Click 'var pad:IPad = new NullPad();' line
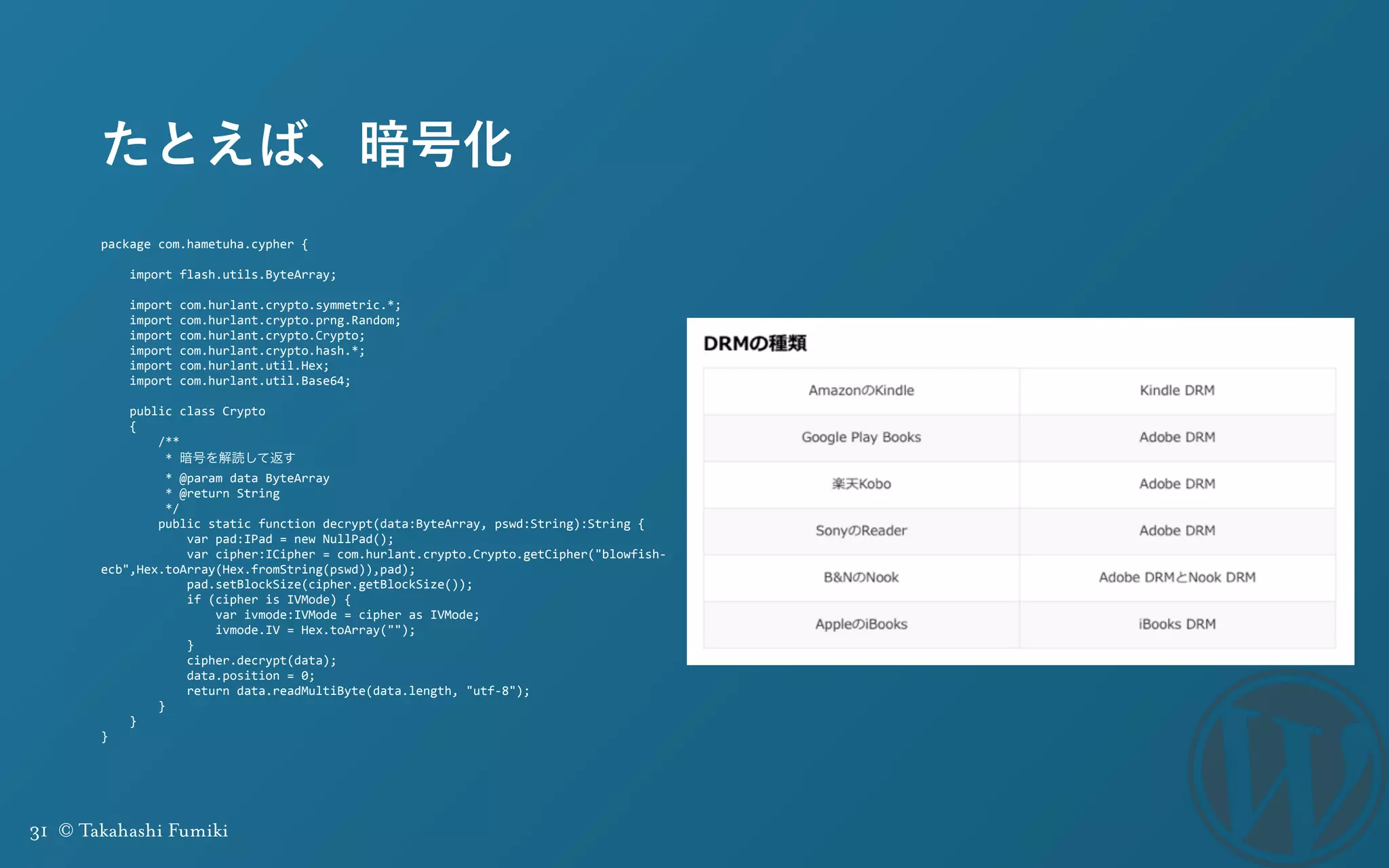This screenshot has height=868, width=1389. point(290,539)
